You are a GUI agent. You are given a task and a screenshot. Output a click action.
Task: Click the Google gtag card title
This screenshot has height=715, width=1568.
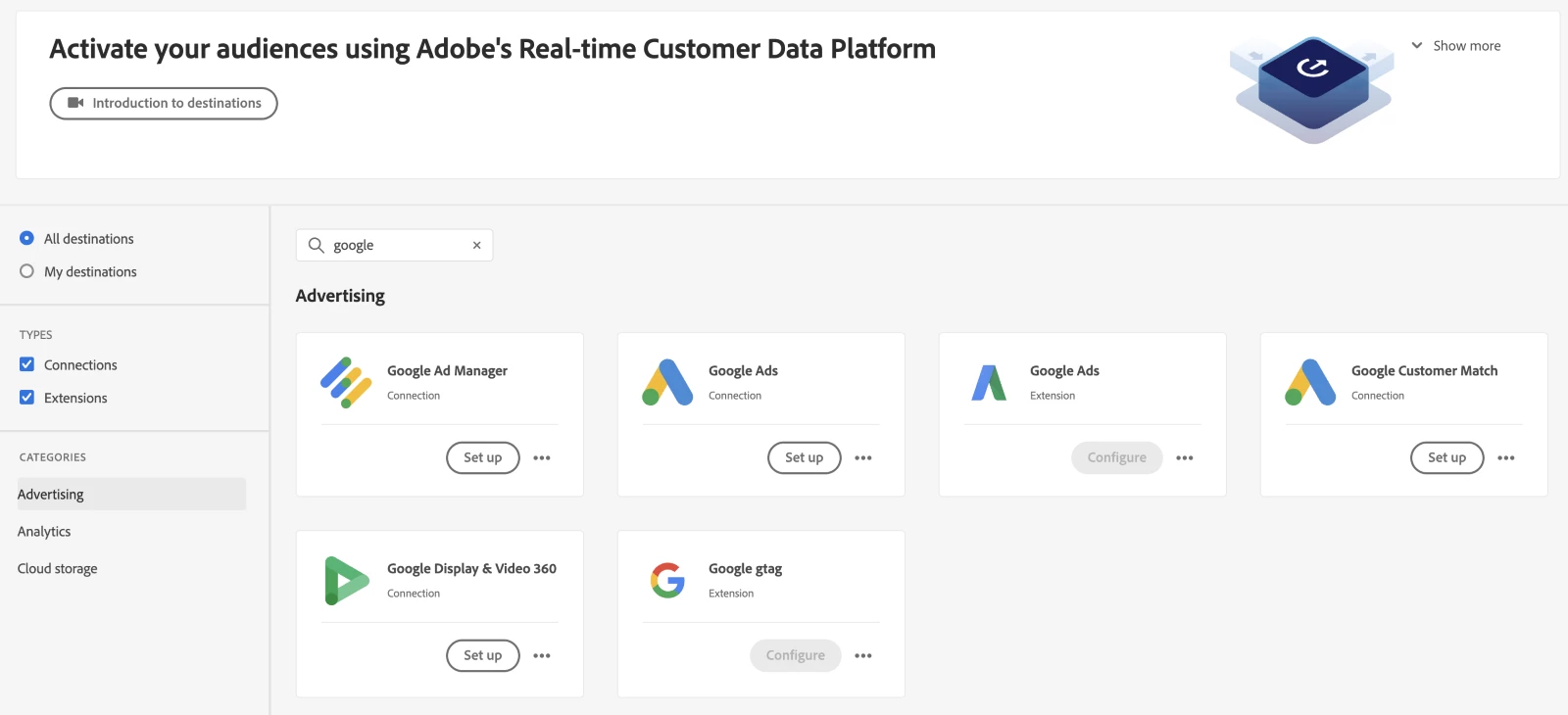click(x=745, y=569)
